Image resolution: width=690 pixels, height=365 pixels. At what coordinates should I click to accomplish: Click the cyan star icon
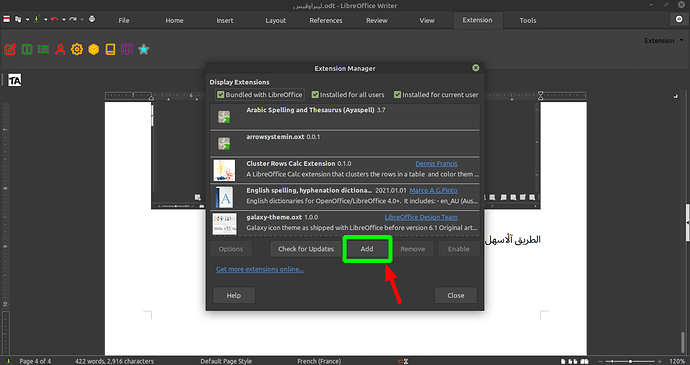143,49
